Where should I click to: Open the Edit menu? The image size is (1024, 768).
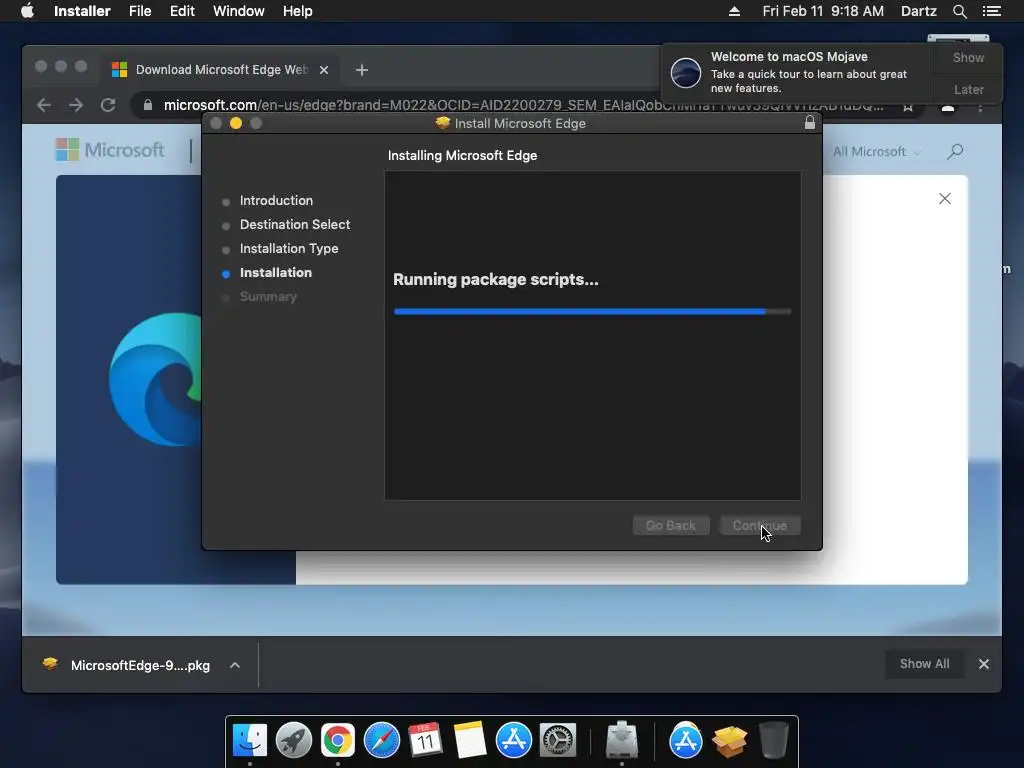point(182,11)
